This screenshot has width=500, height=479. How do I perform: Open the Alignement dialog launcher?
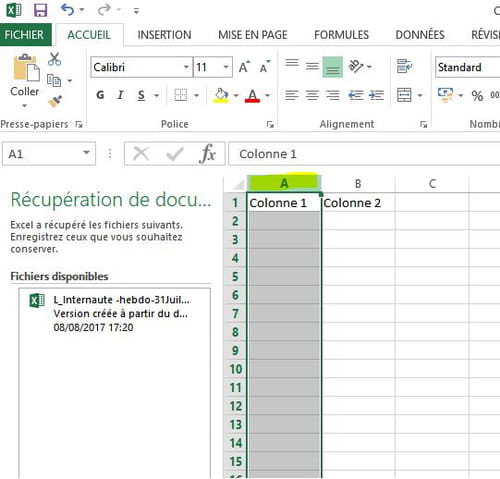coord(424,125)
